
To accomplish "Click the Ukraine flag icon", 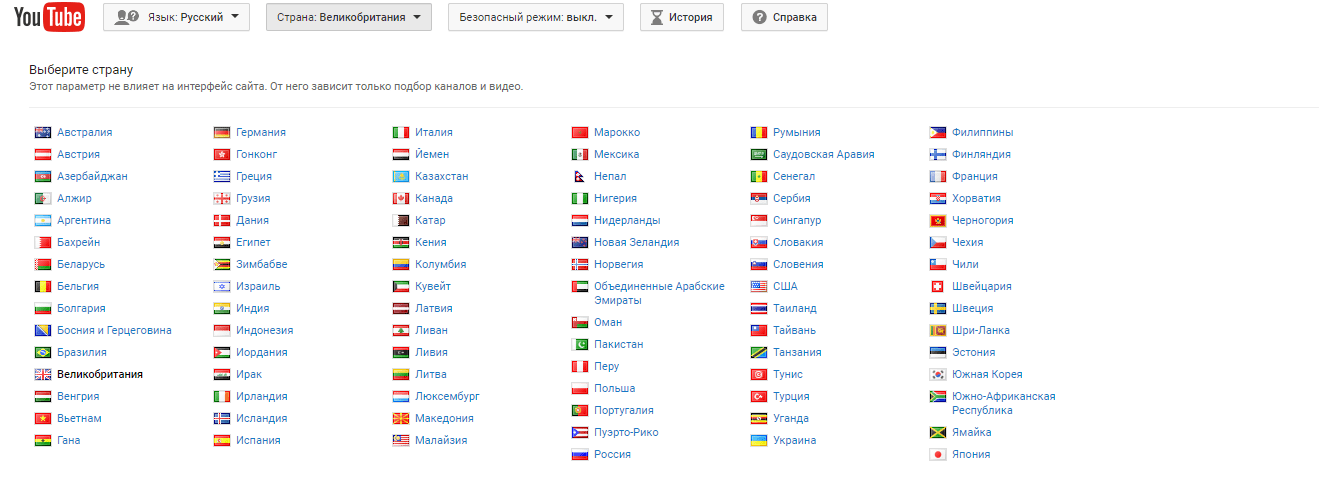I will 759,440.
